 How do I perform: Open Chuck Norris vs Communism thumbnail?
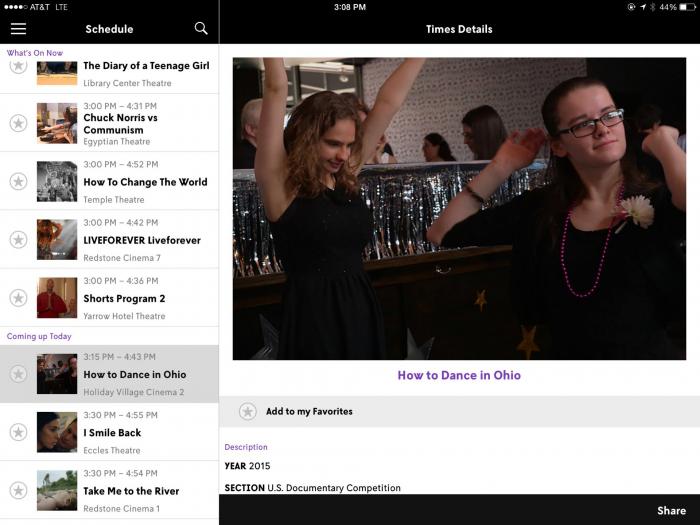[57, 123]
